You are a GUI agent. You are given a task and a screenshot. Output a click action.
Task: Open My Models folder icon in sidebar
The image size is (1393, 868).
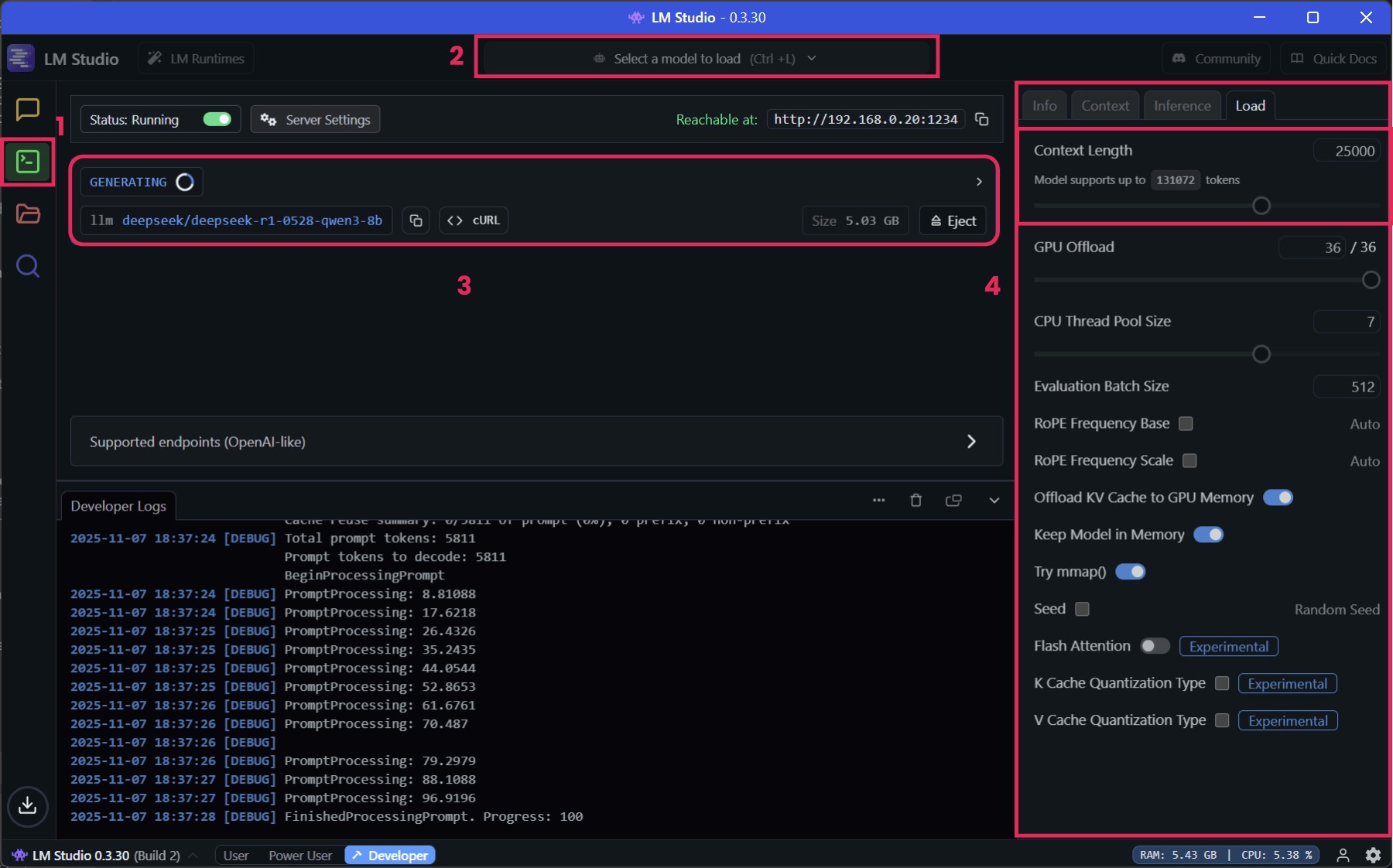click(28, 214)
